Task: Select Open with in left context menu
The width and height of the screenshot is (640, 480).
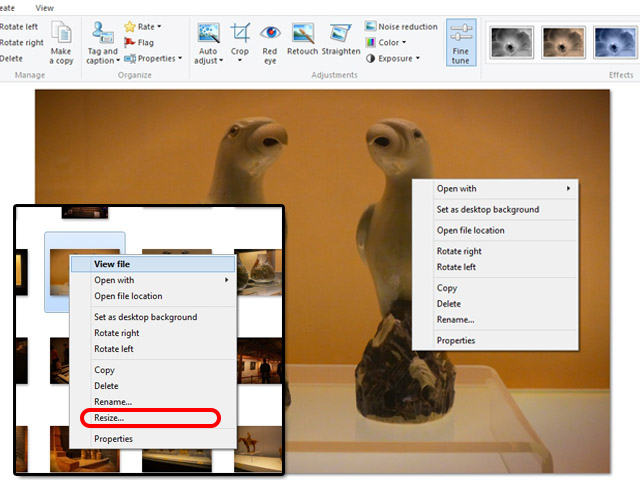Action: coord(114,280)
